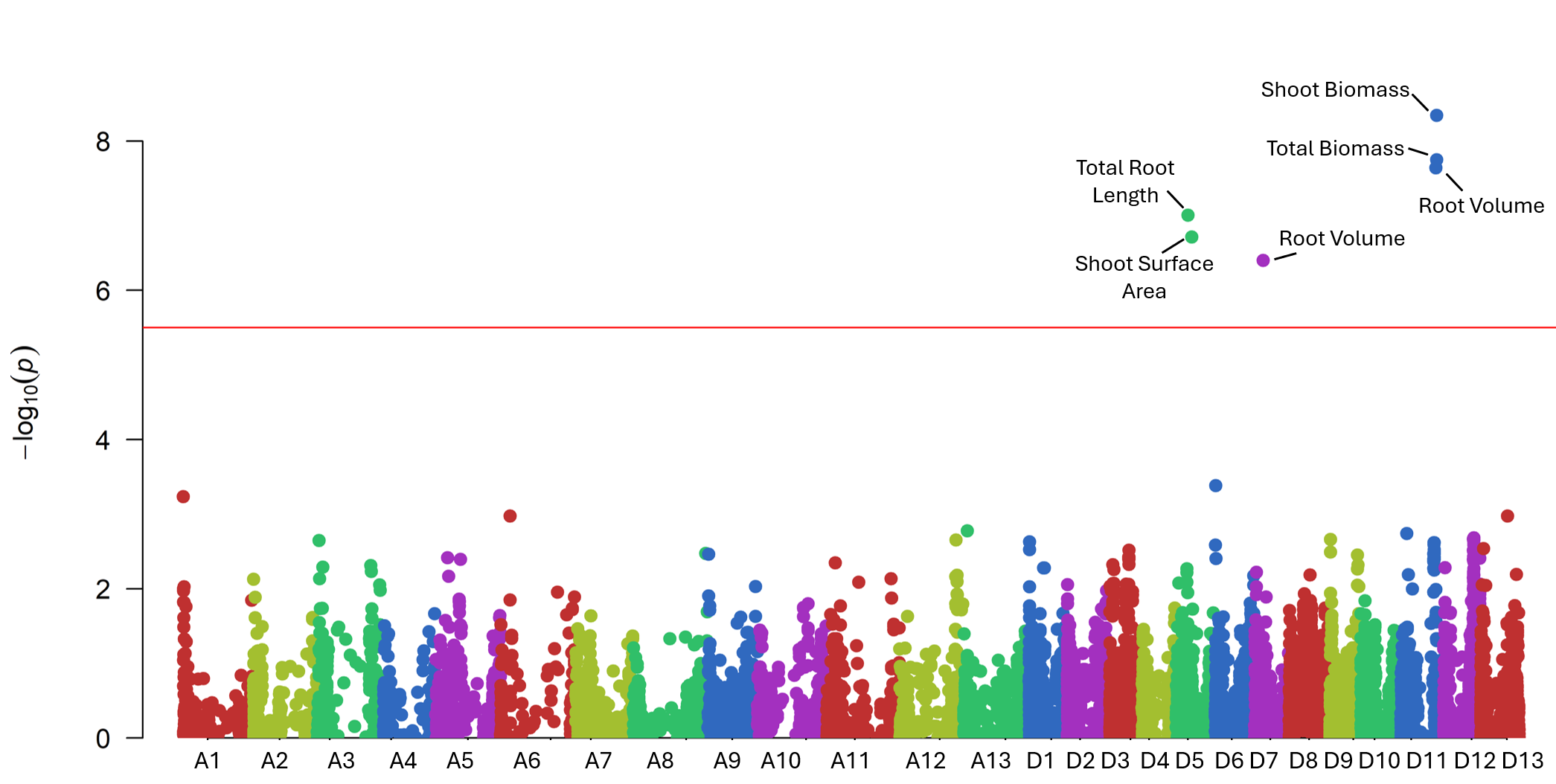Click the blue Shoot Biomass data point
1556x784 pixels.
click(1436, 115)
